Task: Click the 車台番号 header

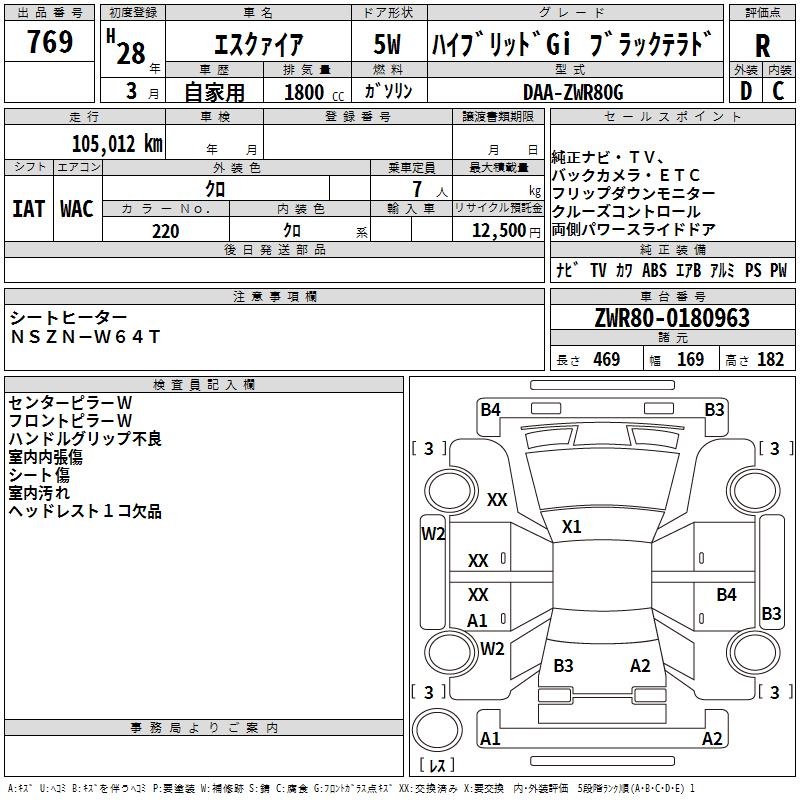Action: pyautogui.click(x=672, y=297)
